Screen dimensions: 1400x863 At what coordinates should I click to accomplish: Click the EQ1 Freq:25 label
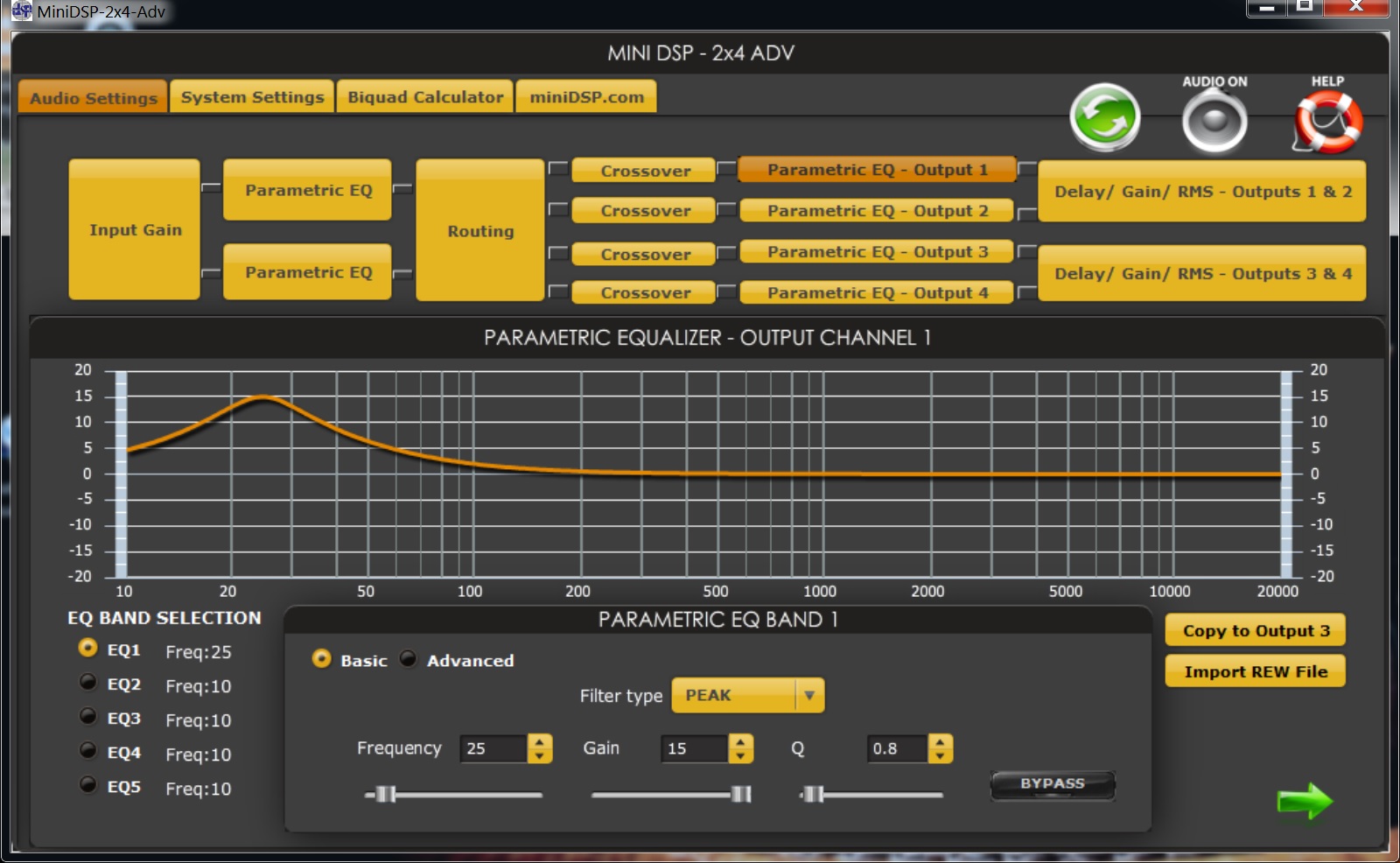pyautogui.click(x=199, y=652)
